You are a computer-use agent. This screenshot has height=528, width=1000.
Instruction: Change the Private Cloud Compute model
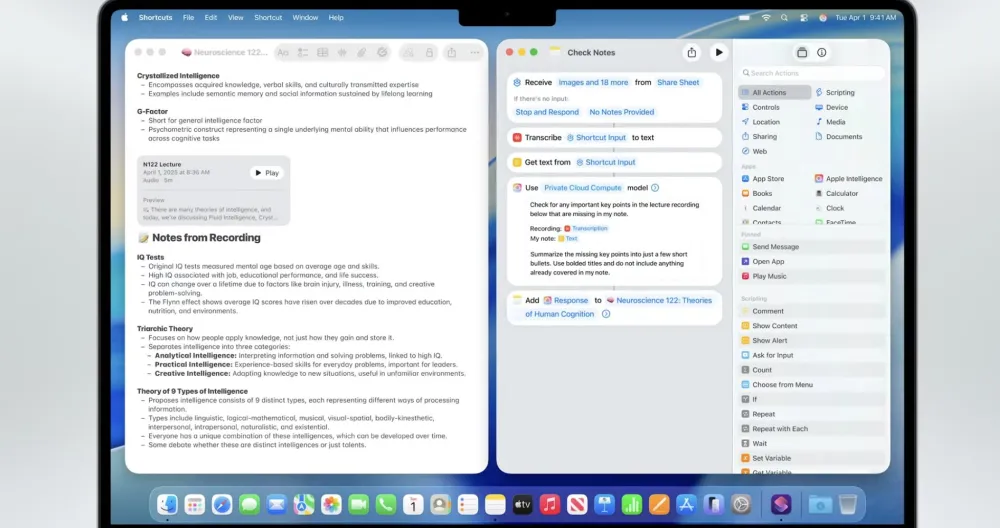(583, 187)
